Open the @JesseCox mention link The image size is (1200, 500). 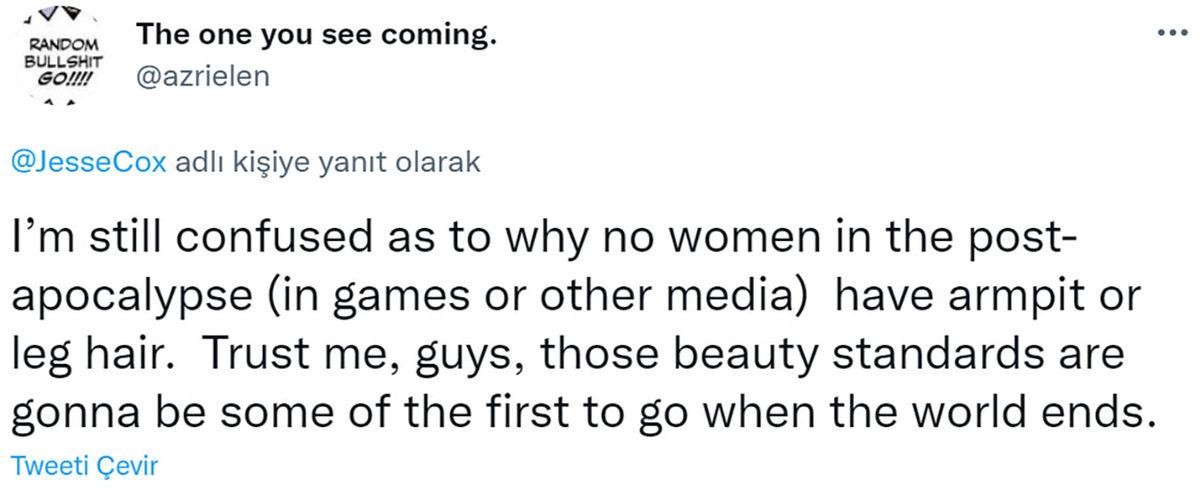(88, 164)
